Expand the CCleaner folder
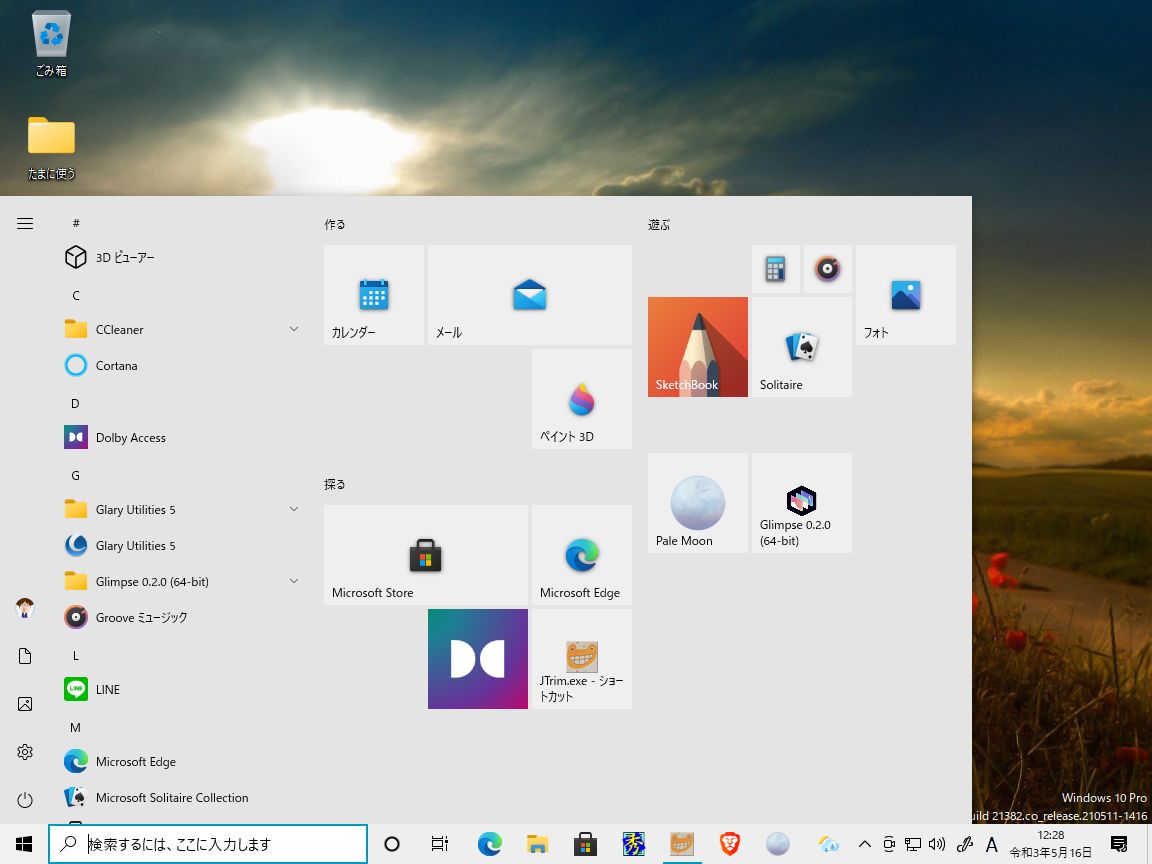This screenshot has width=1152, height=864. pyautogui.click(x=181, y=329)
